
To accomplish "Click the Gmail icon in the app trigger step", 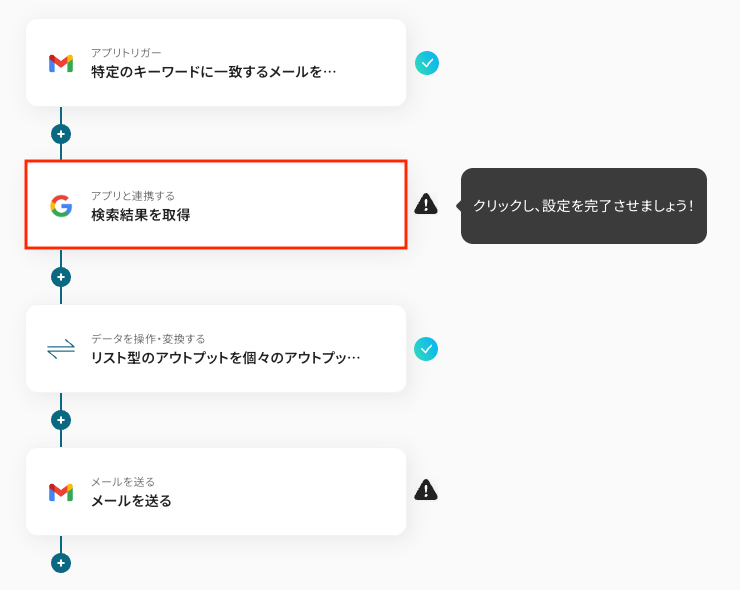I will click(61, 63).
